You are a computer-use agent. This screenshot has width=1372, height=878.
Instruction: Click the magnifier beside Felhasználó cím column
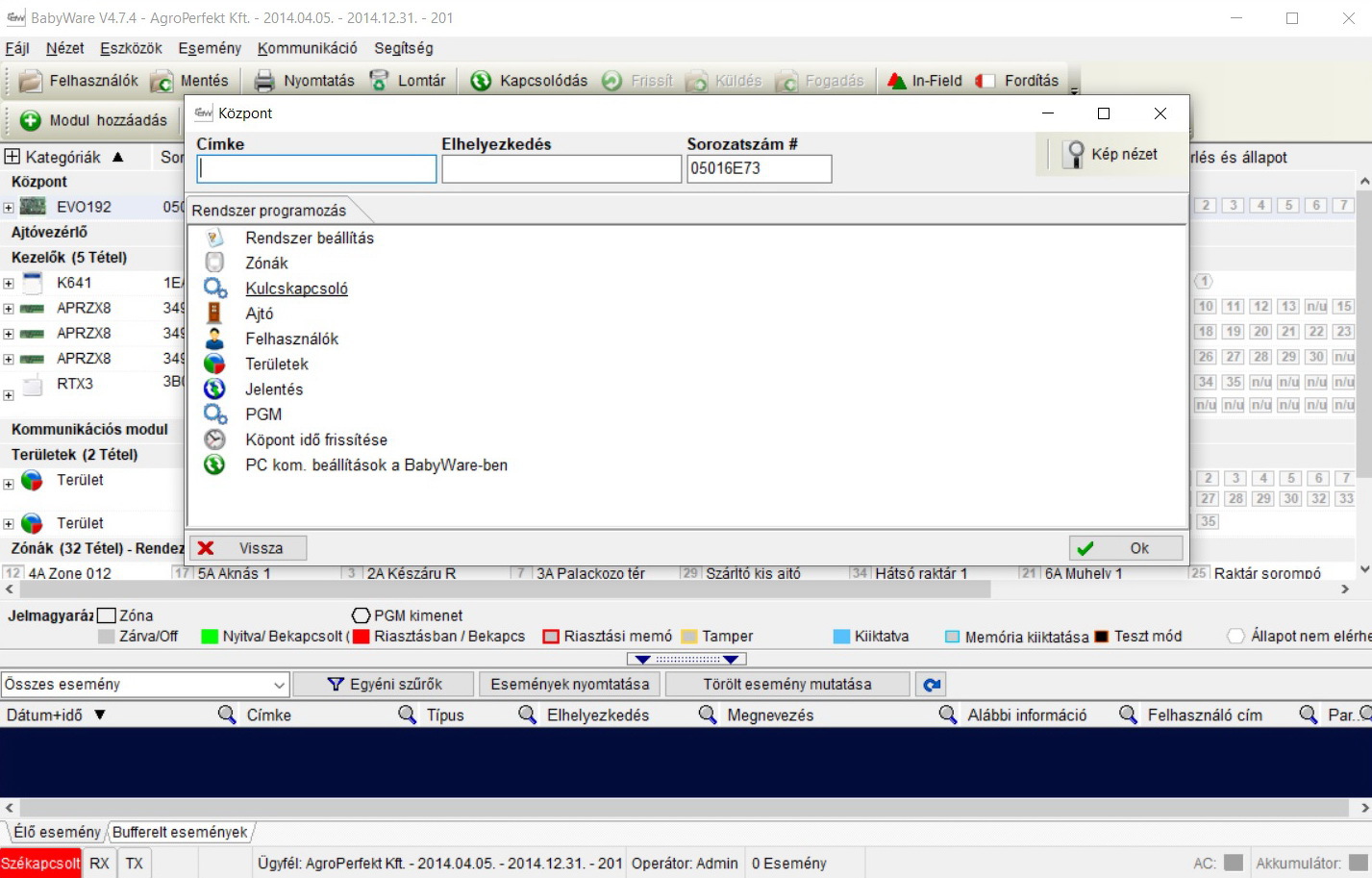[1128, 715]
